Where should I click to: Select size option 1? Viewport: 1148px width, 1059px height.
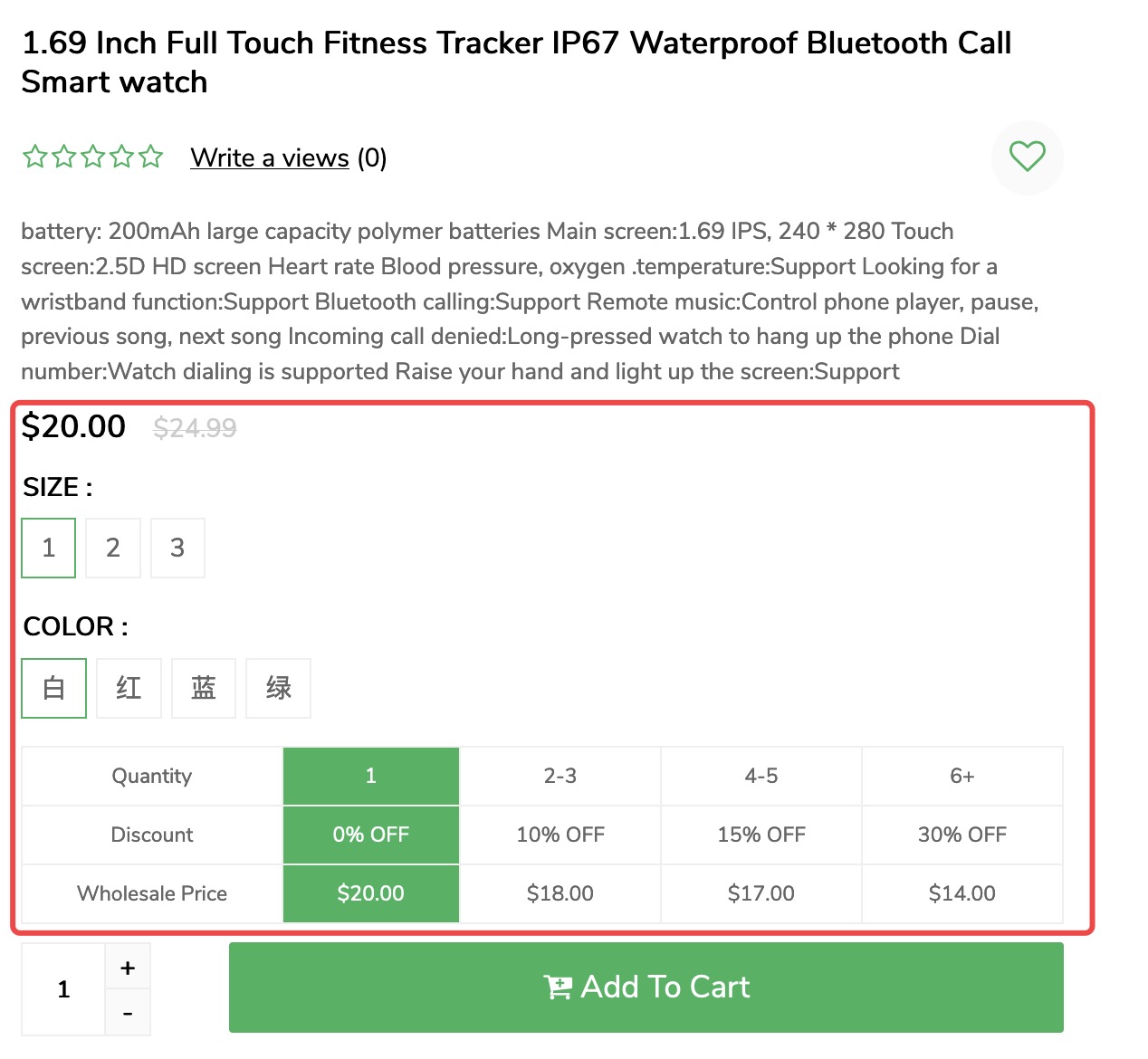[x=49, y=548]
